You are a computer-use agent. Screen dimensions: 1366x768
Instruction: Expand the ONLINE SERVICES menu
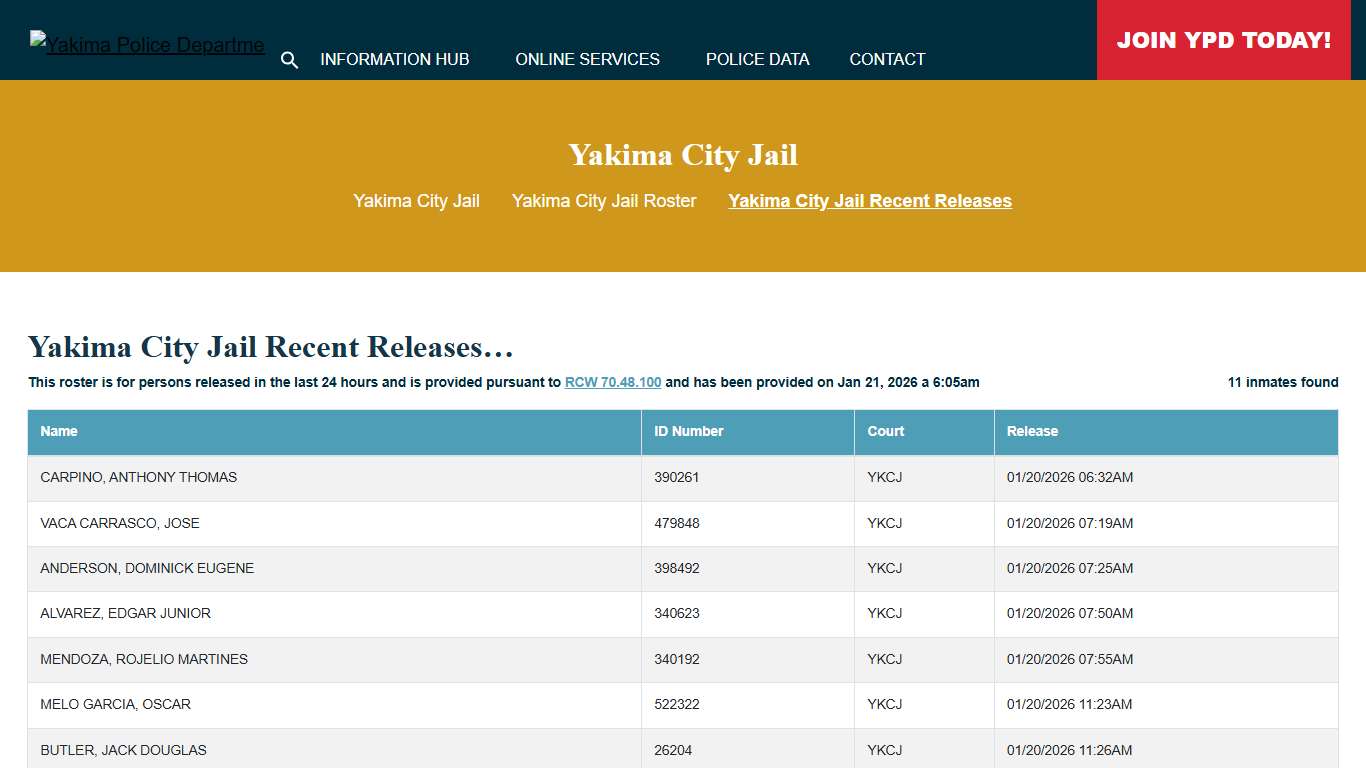[587, 59]
